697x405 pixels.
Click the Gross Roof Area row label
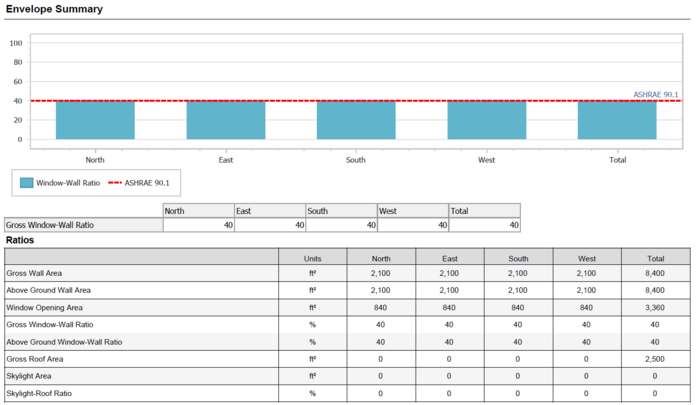pyautogui.click(x=35, y=359)
